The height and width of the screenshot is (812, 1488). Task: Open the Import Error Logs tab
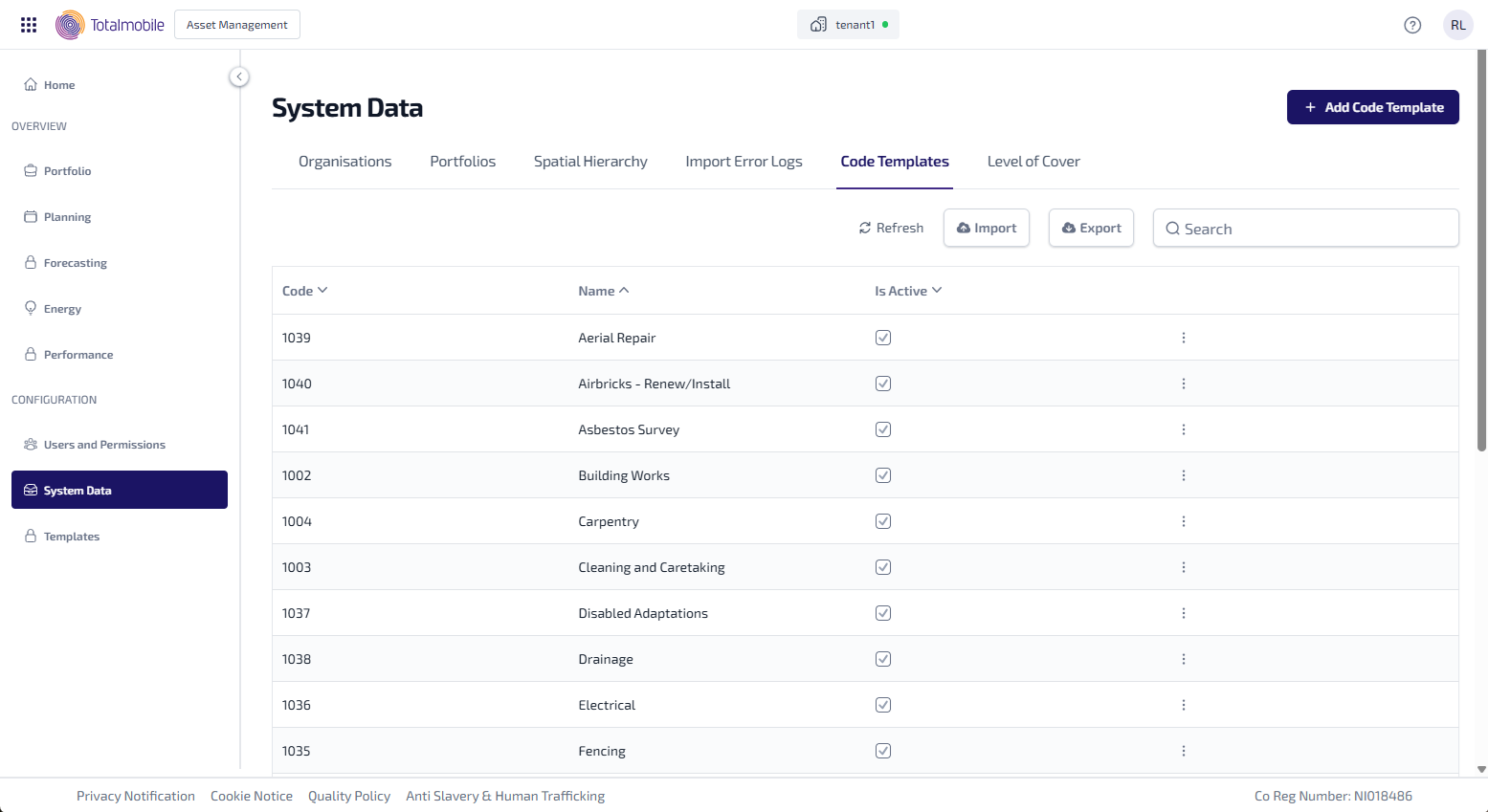pyautogui.click(x=744, y=162)
